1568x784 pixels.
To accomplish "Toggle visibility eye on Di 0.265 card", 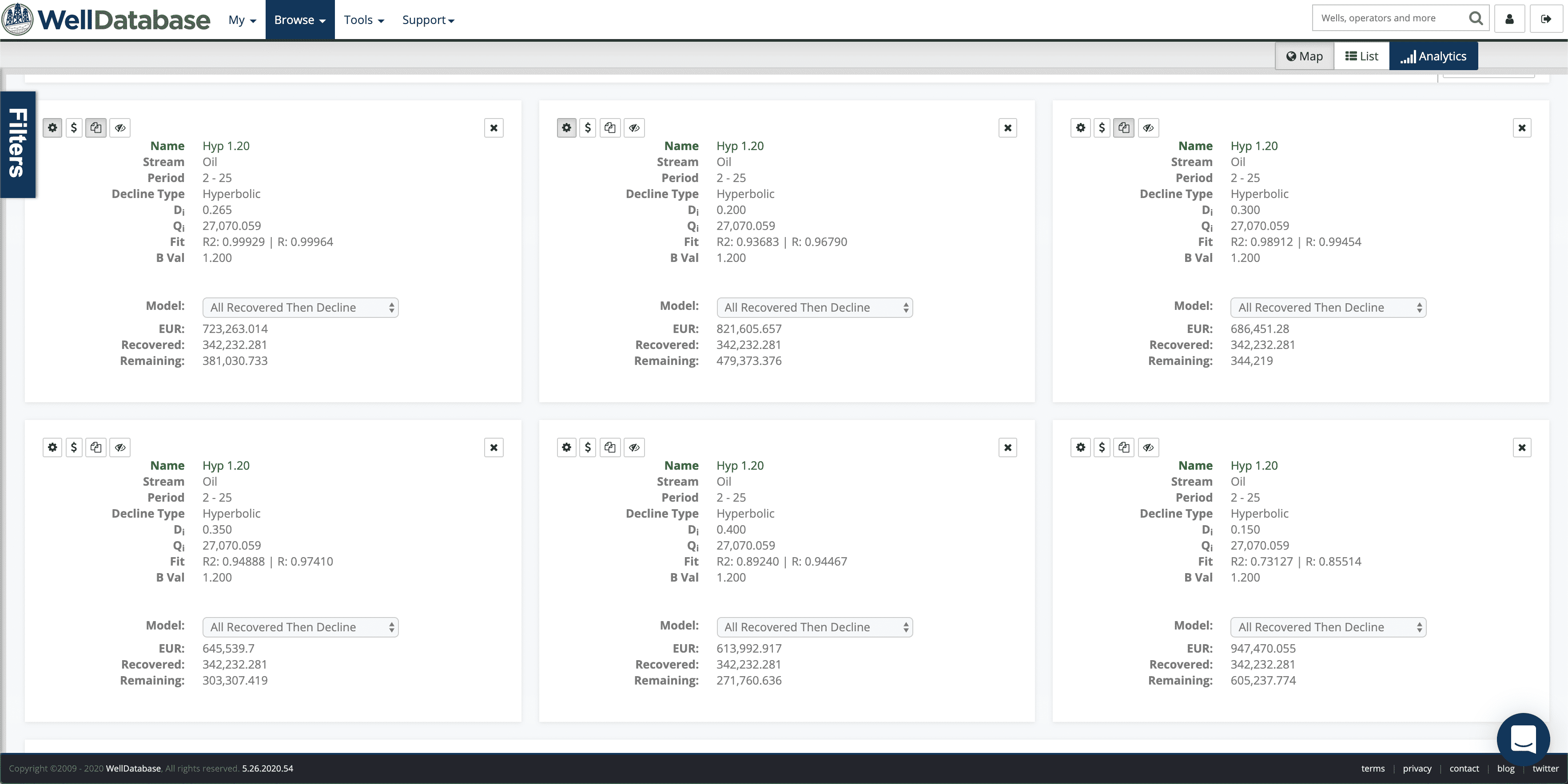I will [x=120, y=128].
